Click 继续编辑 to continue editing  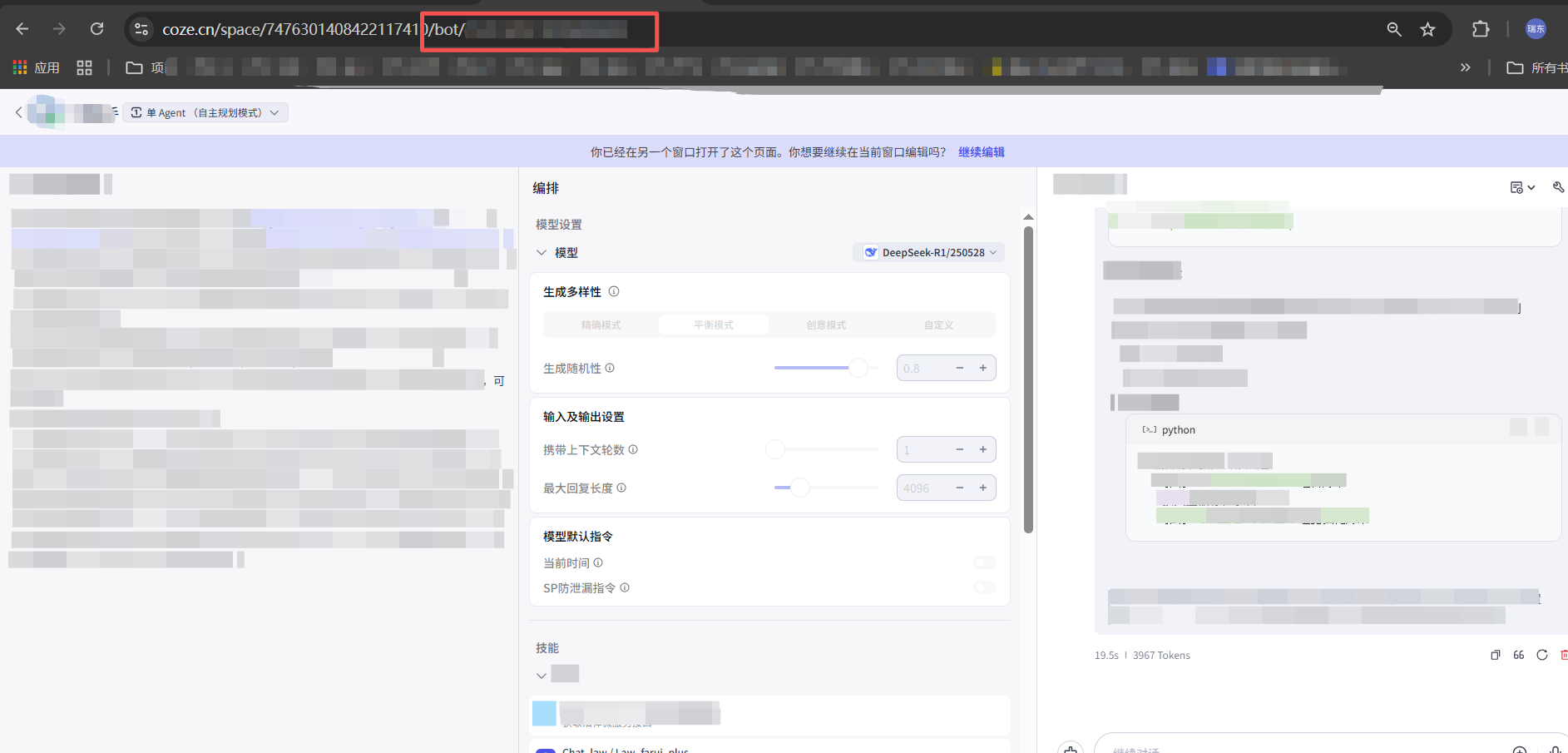click(x=982, y=151)
